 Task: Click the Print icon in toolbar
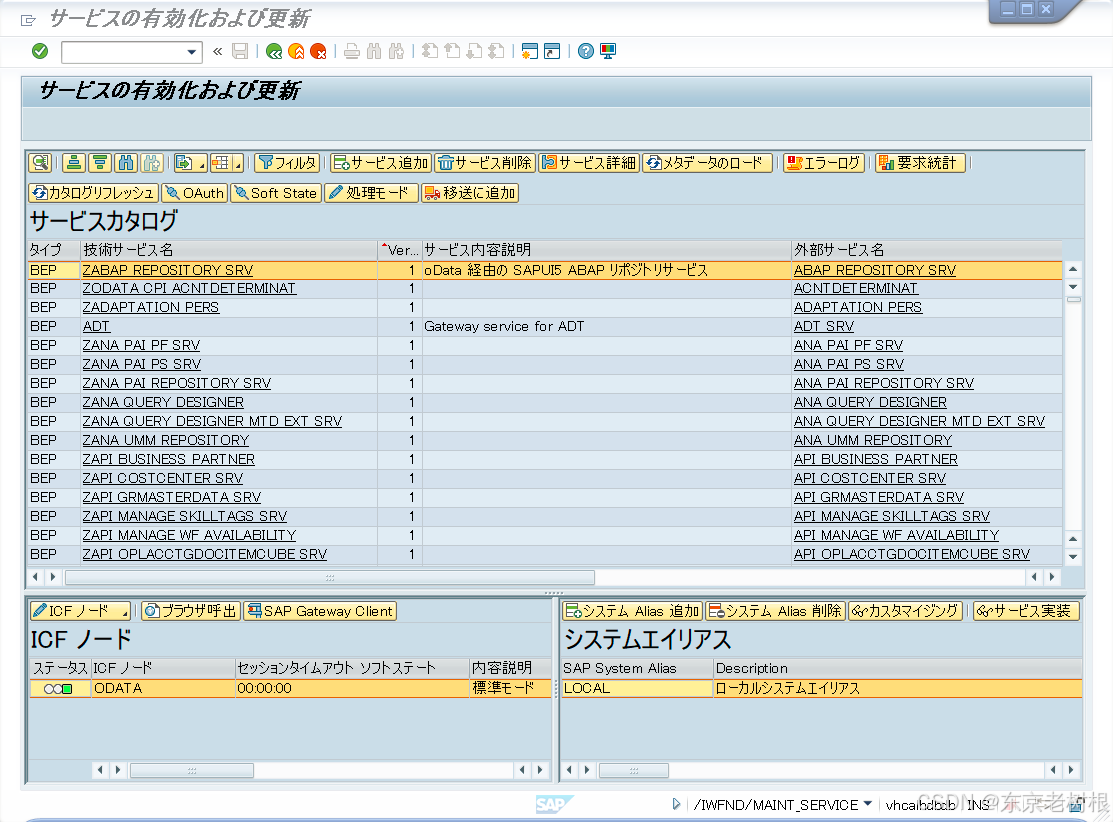(x=352, y=51)
